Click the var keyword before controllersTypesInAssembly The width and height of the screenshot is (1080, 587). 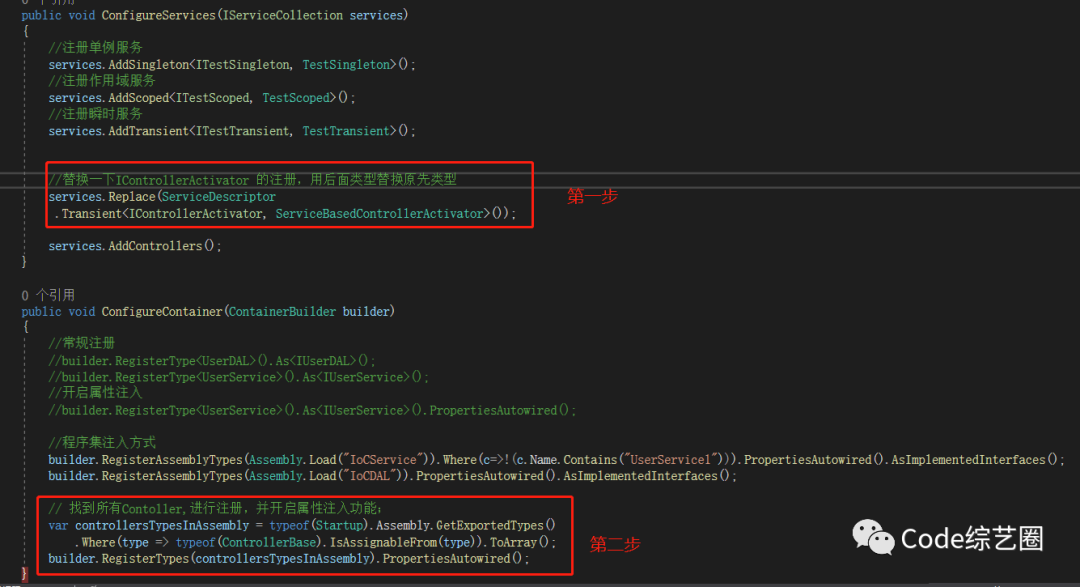pos(58,525)
